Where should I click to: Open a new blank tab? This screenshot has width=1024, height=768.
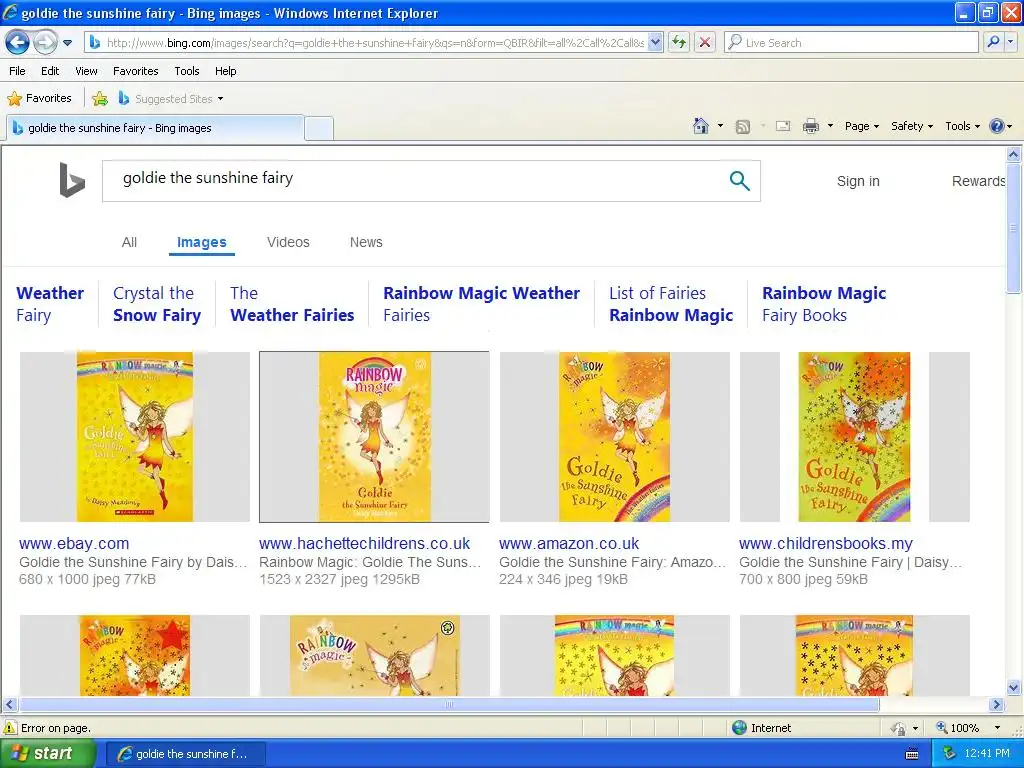pyautogui.click(x=319, y=129)
